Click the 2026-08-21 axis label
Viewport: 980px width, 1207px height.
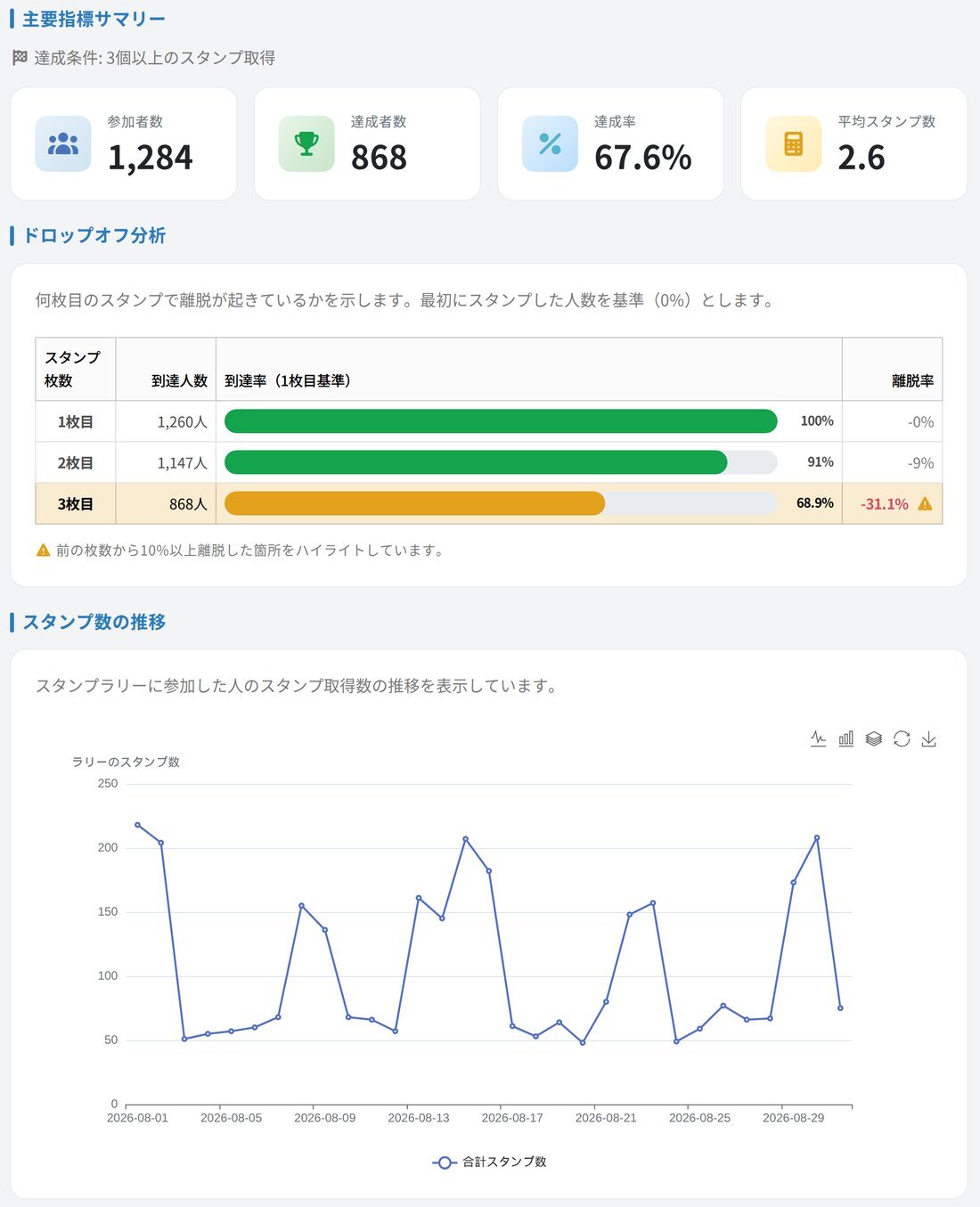coord(606,1118)
